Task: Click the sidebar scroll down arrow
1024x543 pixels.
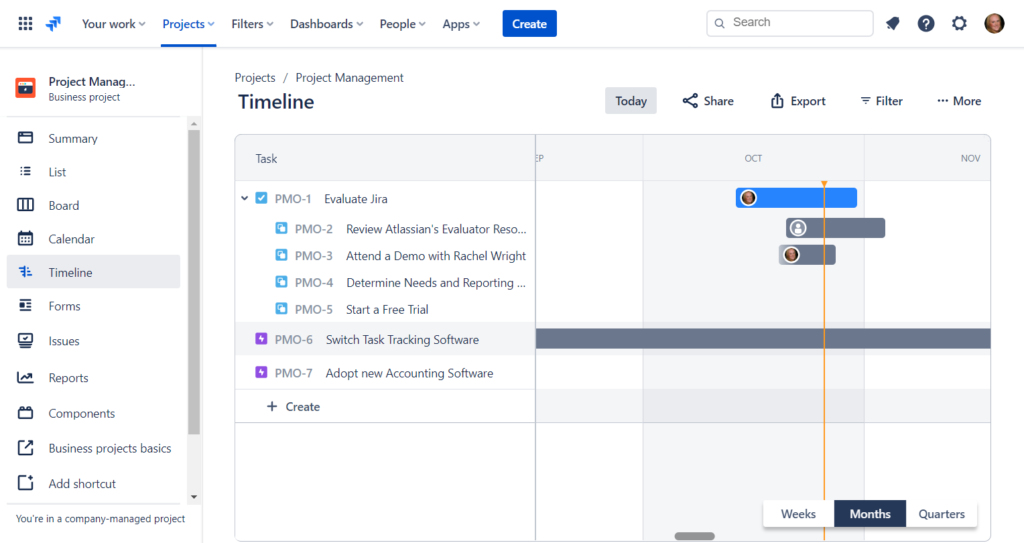Action: pos(194,497)
